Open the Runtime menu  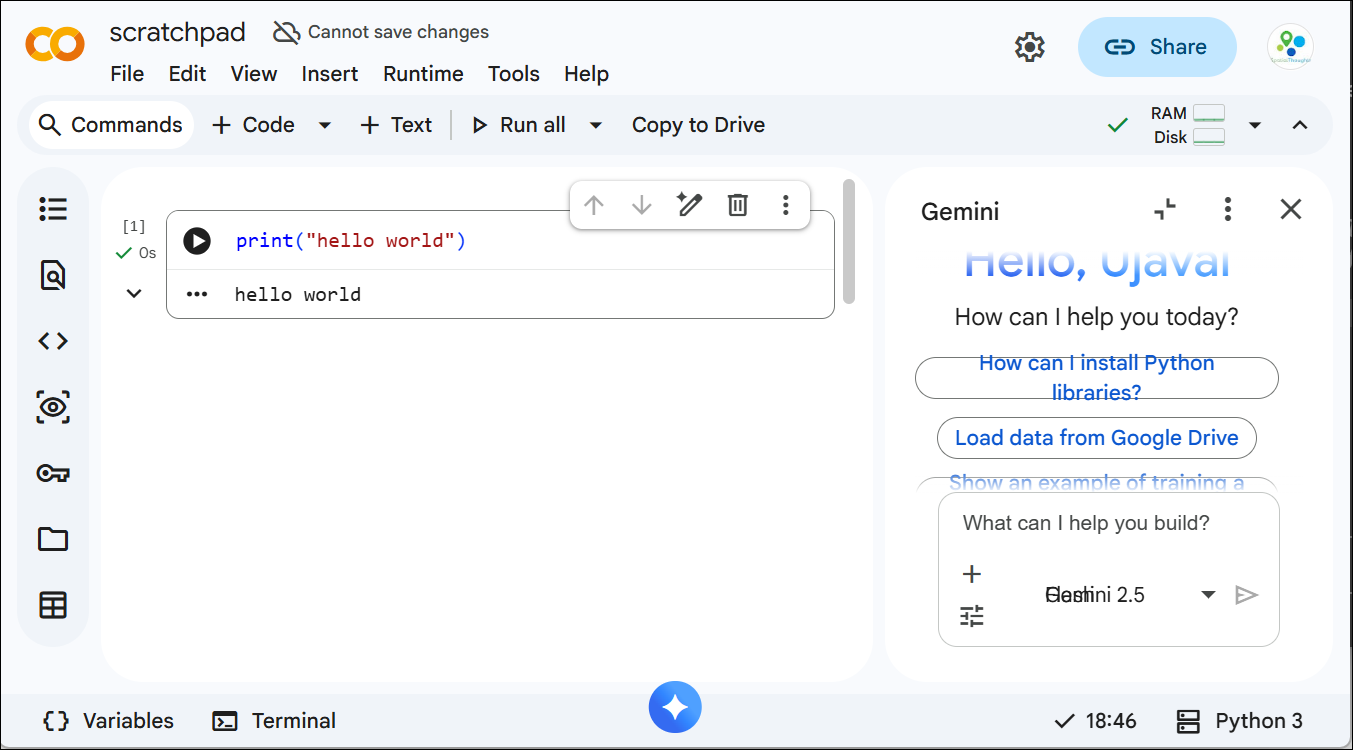point(423,74)
